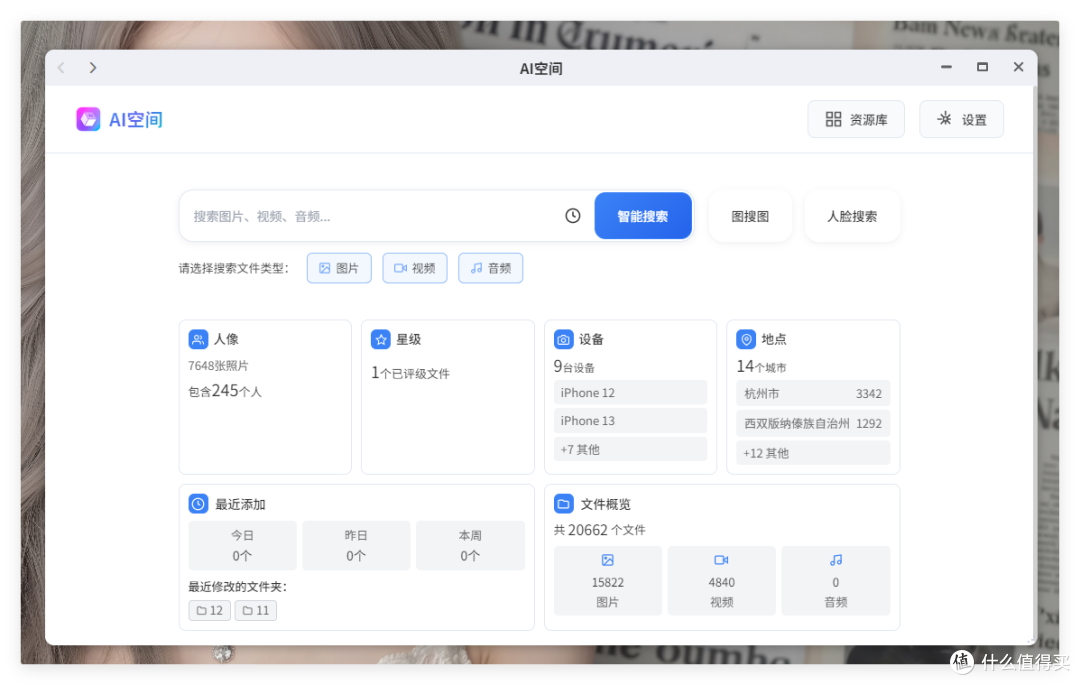Select iPhone 13 device row

click(630, 421)
